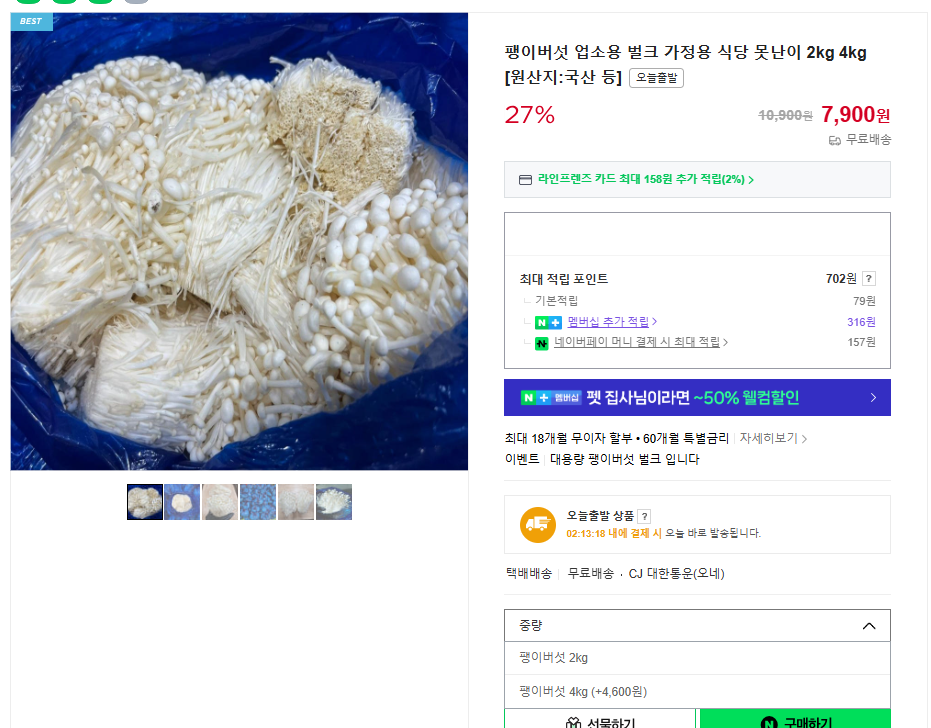Choose 팽이버섯 4kg (+4,600원) option

point(697,692)
